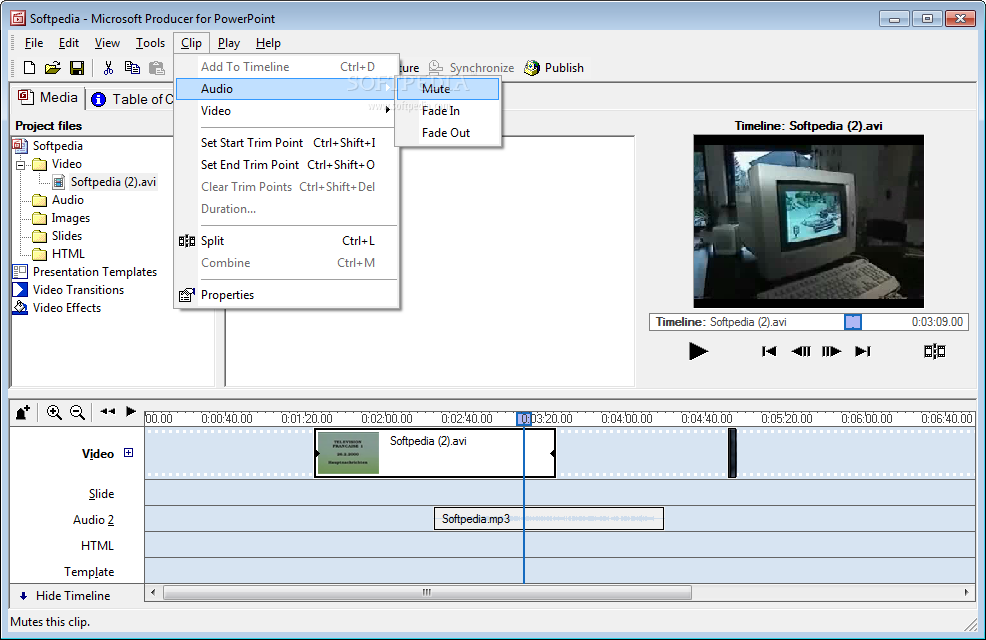Screen dimensions: 986x640
Task: Choose Set Start Trim Point
Action: [287, 143]
